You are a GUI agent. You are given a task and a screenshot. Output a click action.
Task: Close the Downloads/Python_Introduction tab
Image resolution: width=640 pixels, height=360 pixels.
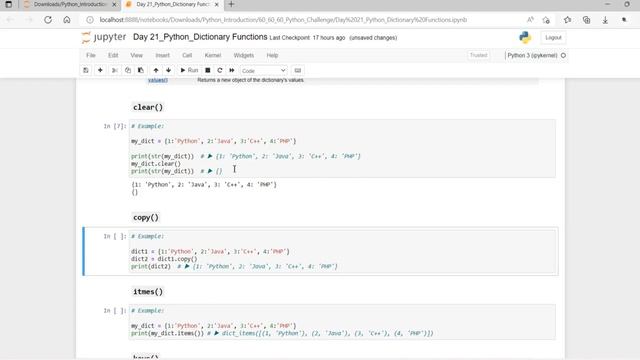coord(114,4)
